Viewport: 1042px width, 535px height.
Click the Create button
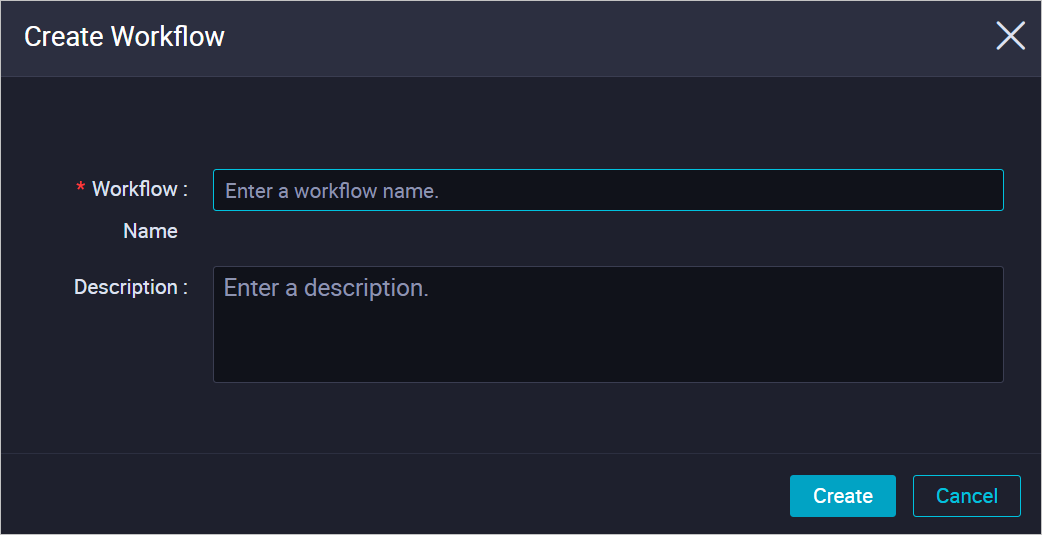pos(842,496)
